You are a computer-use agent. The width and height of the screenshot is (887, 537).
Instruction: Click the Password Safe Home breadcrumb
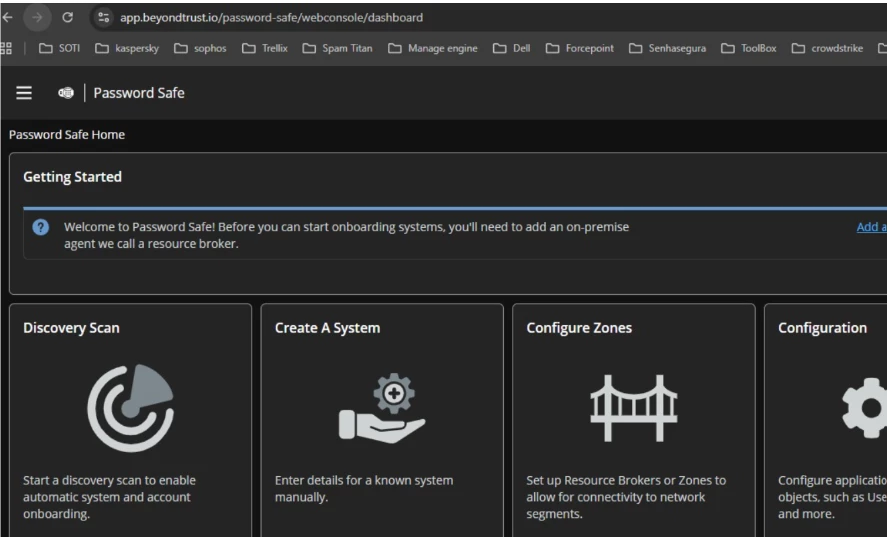[x=67, y=135]
